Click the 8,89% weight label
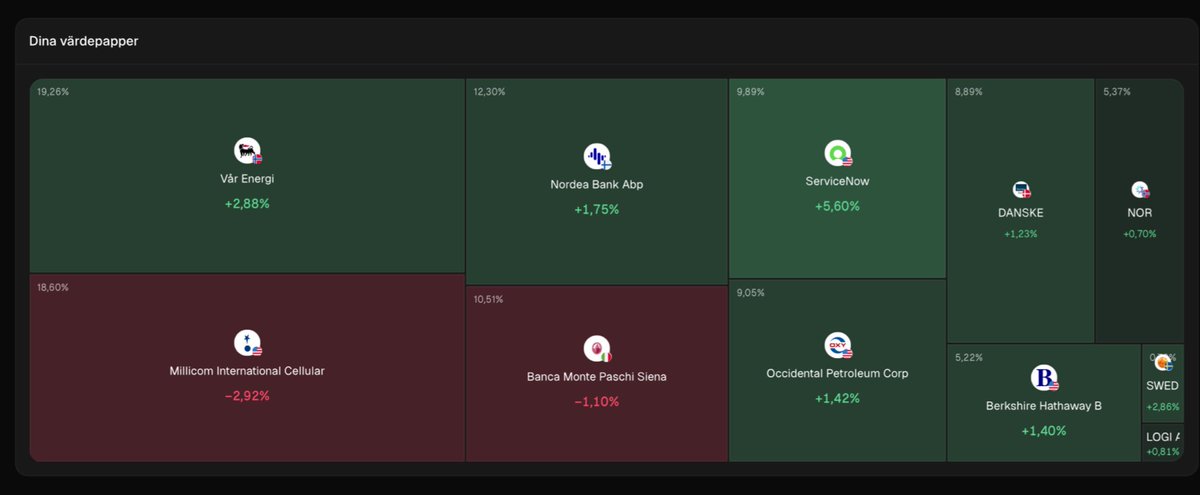The image size is (1200, 495). (968, 92)
